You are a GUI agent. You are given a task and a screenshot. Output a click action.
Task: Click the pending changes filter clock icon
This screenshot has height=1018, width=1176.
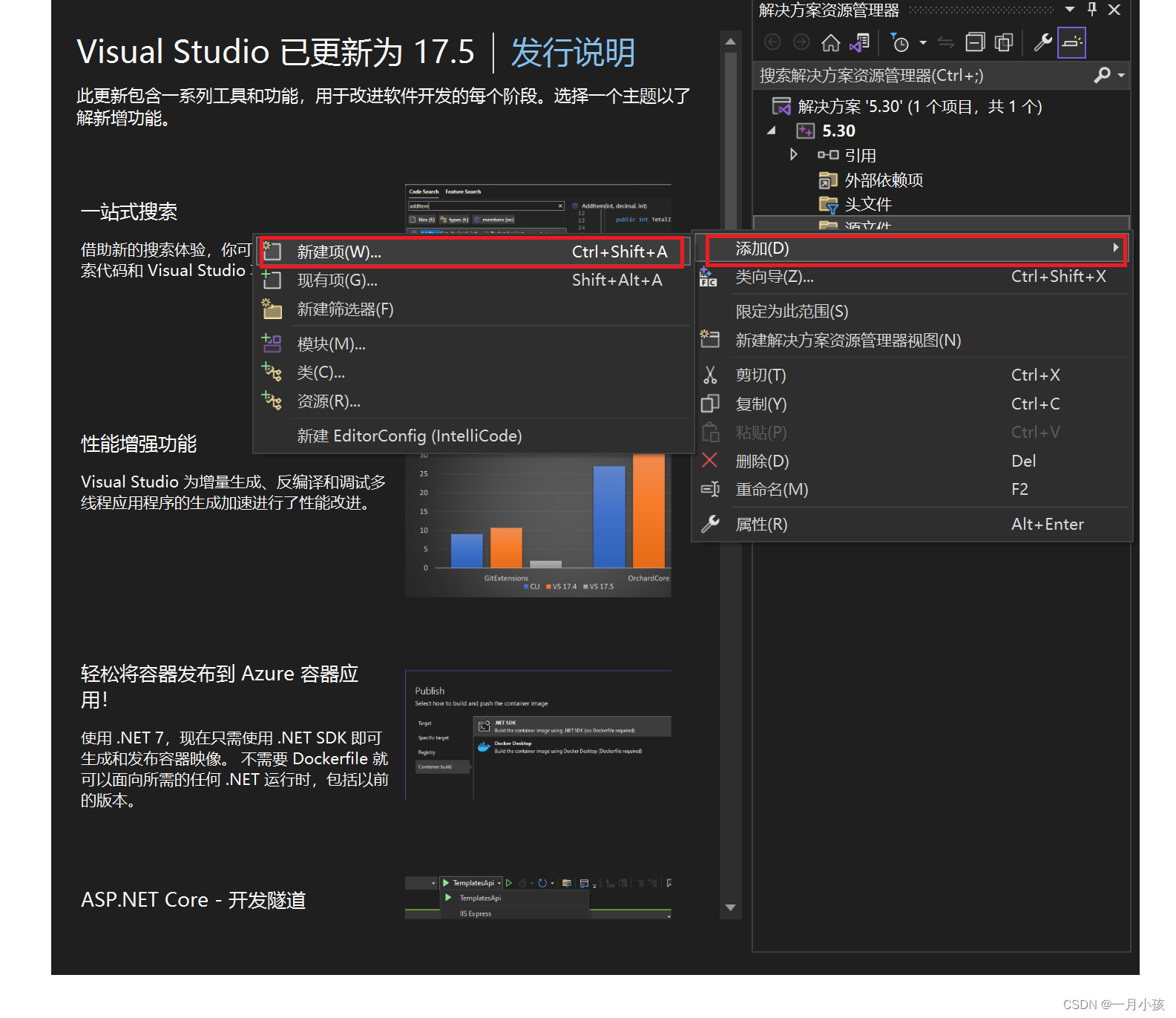[899, 43]
